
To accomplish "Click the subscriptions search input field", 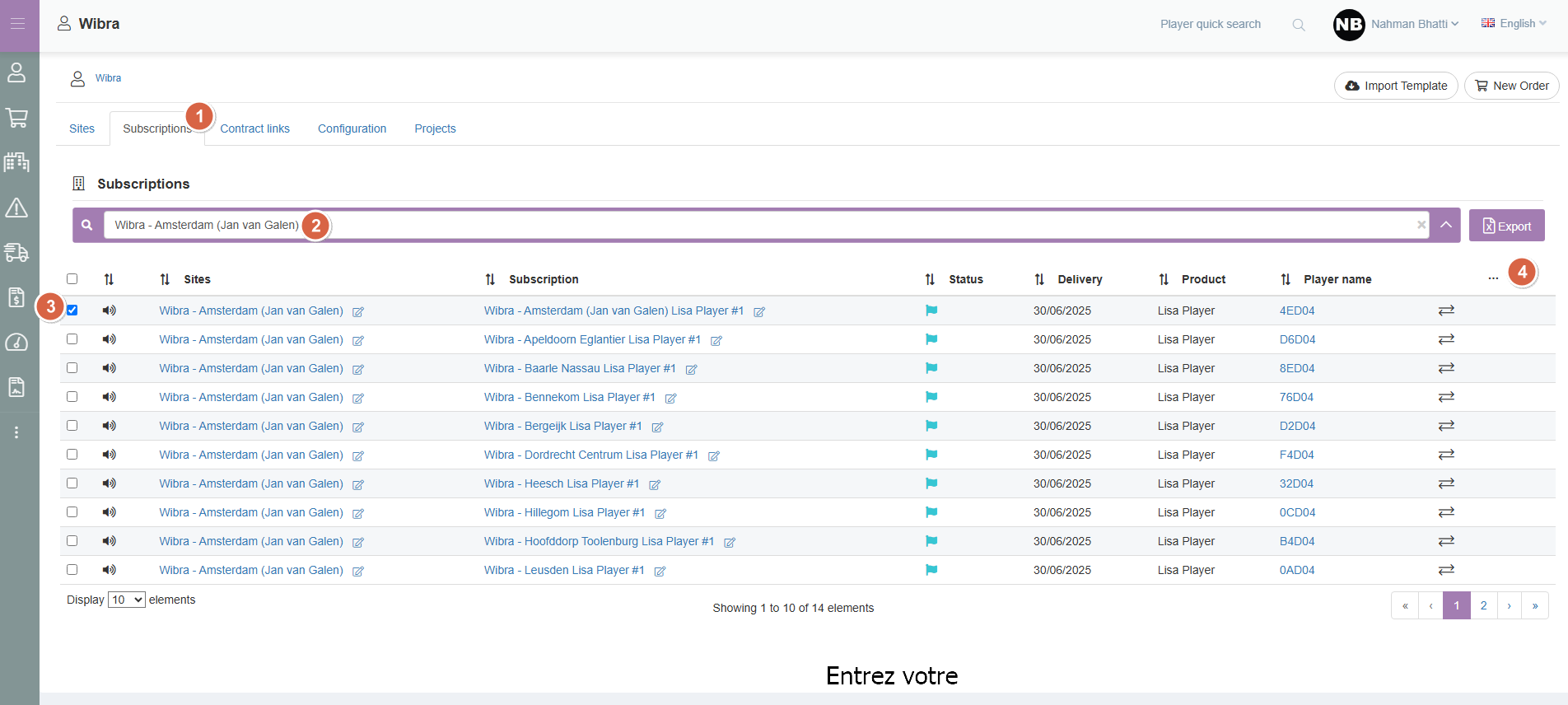I will (x=766, y=225).
